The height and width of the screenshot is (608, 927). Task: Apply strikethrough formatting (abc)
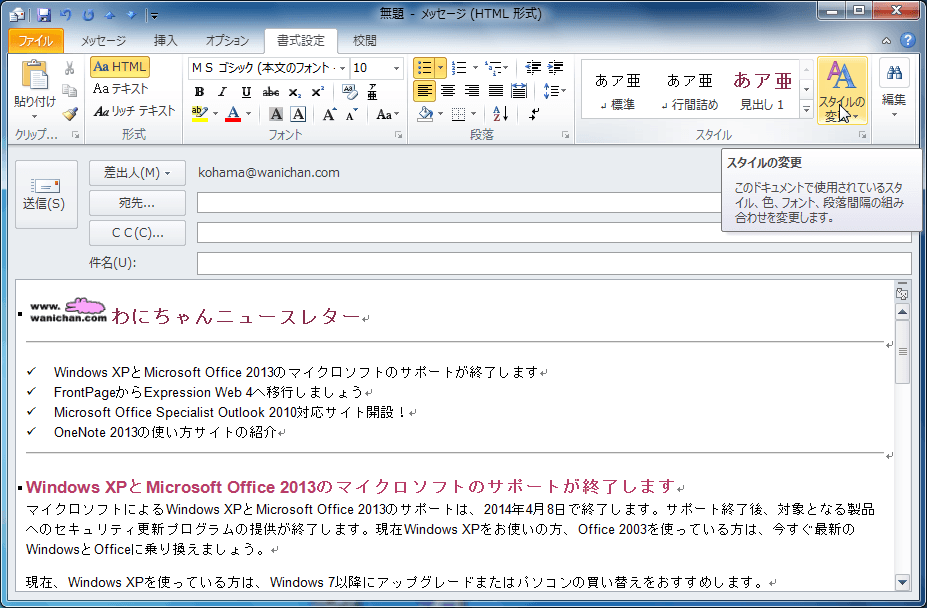pyautogui.click(x=271, y=92)
